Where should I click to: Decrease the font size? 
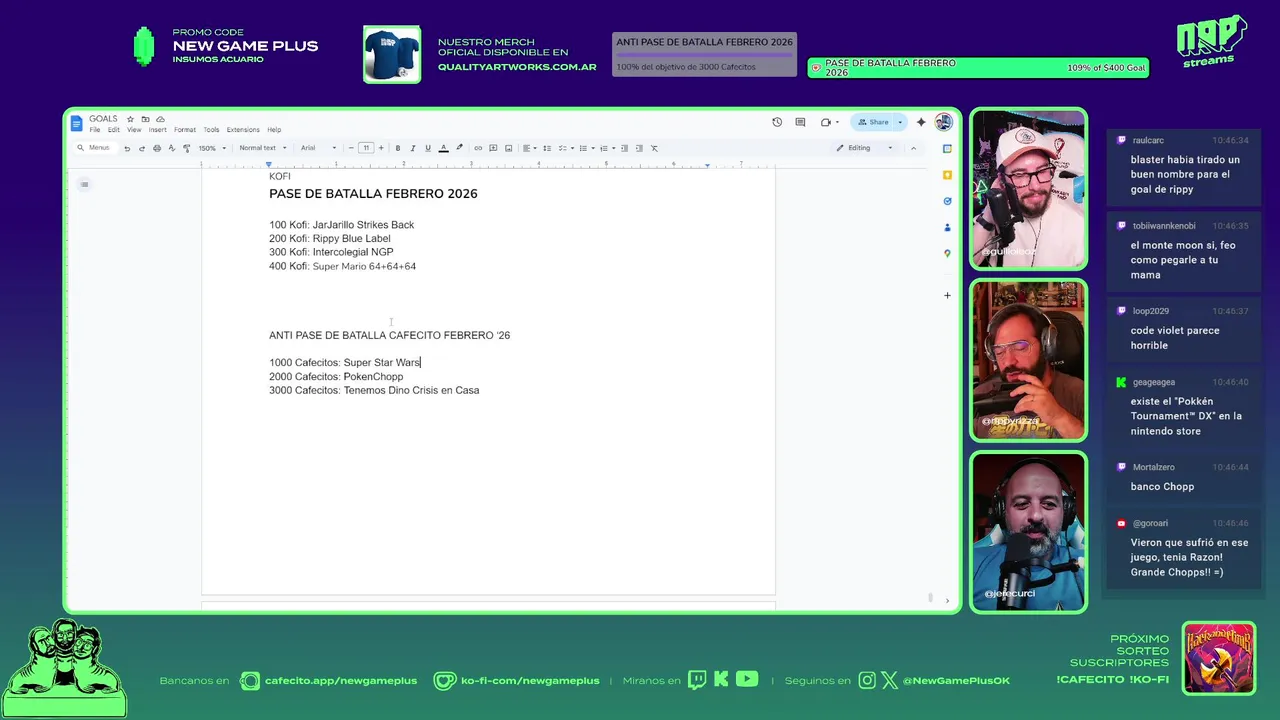351,148
